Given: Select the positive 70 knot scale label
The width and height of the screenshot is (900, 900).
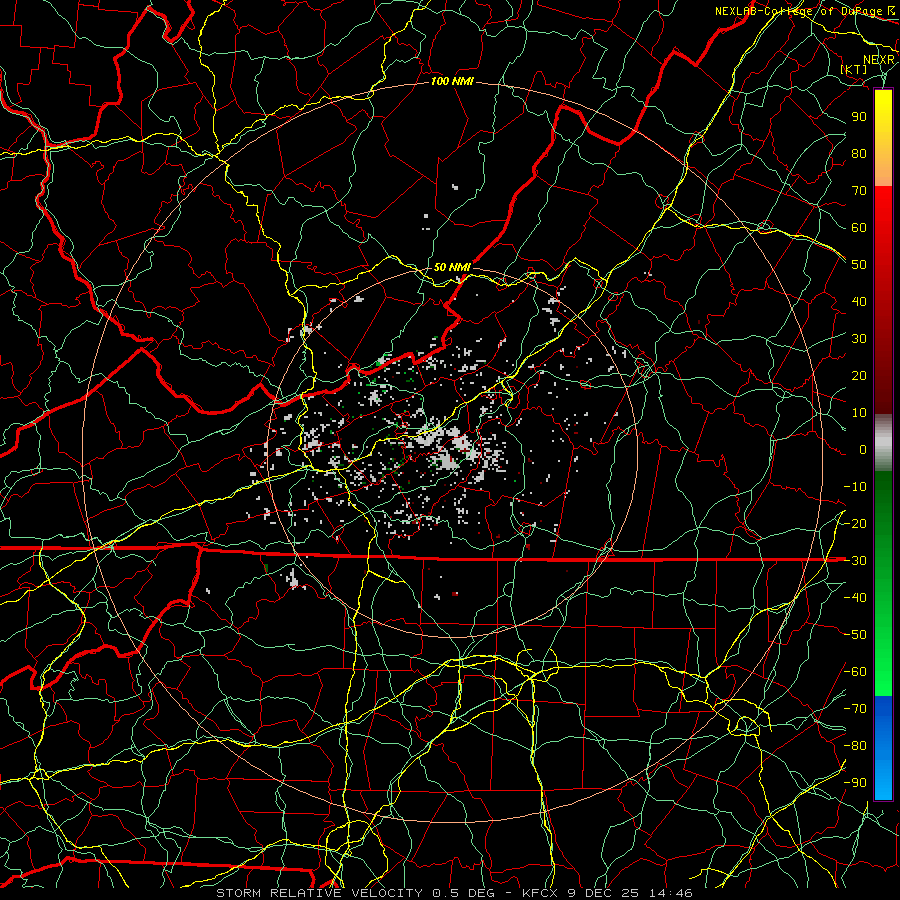Looking at the screenshot, I should (859, 191).
